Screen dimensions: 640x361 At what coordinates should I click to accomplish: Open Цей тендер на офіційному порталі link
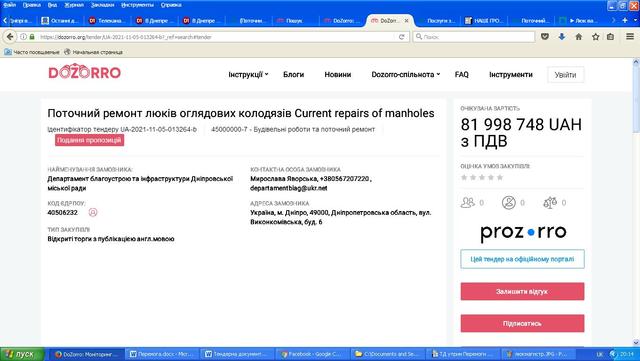pyautogui.click(x=522, y=259)
